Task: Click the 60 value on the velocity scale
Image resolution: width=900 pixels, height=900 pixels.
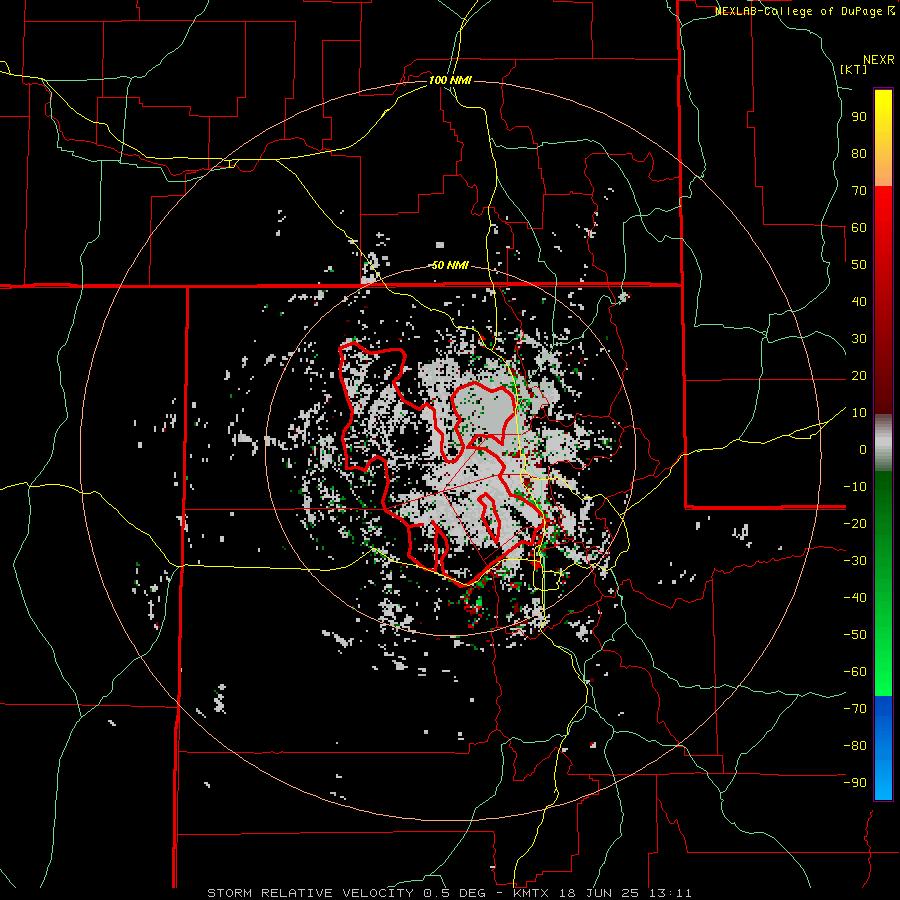Action: pyautogui.click(x=859, y=227)
